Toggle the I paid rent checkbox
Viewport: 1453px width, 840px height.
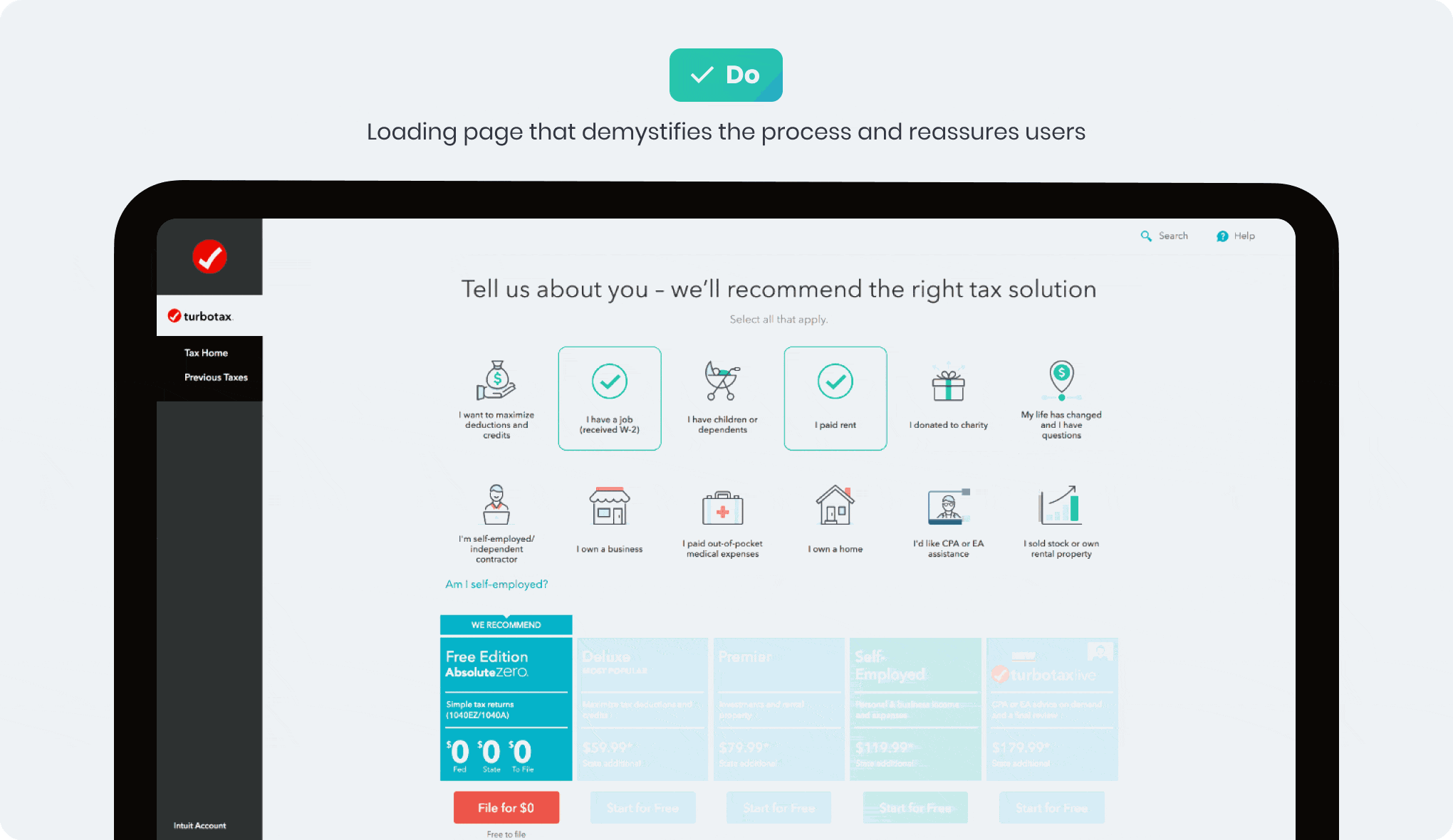(x=836, y=397)
